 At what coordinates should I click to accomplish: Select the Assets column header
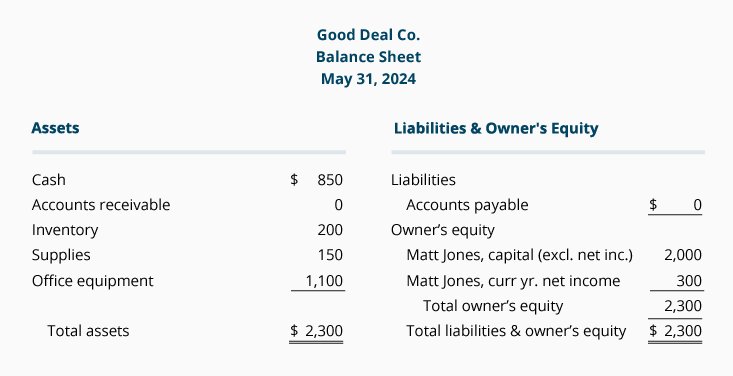(55, 128)
